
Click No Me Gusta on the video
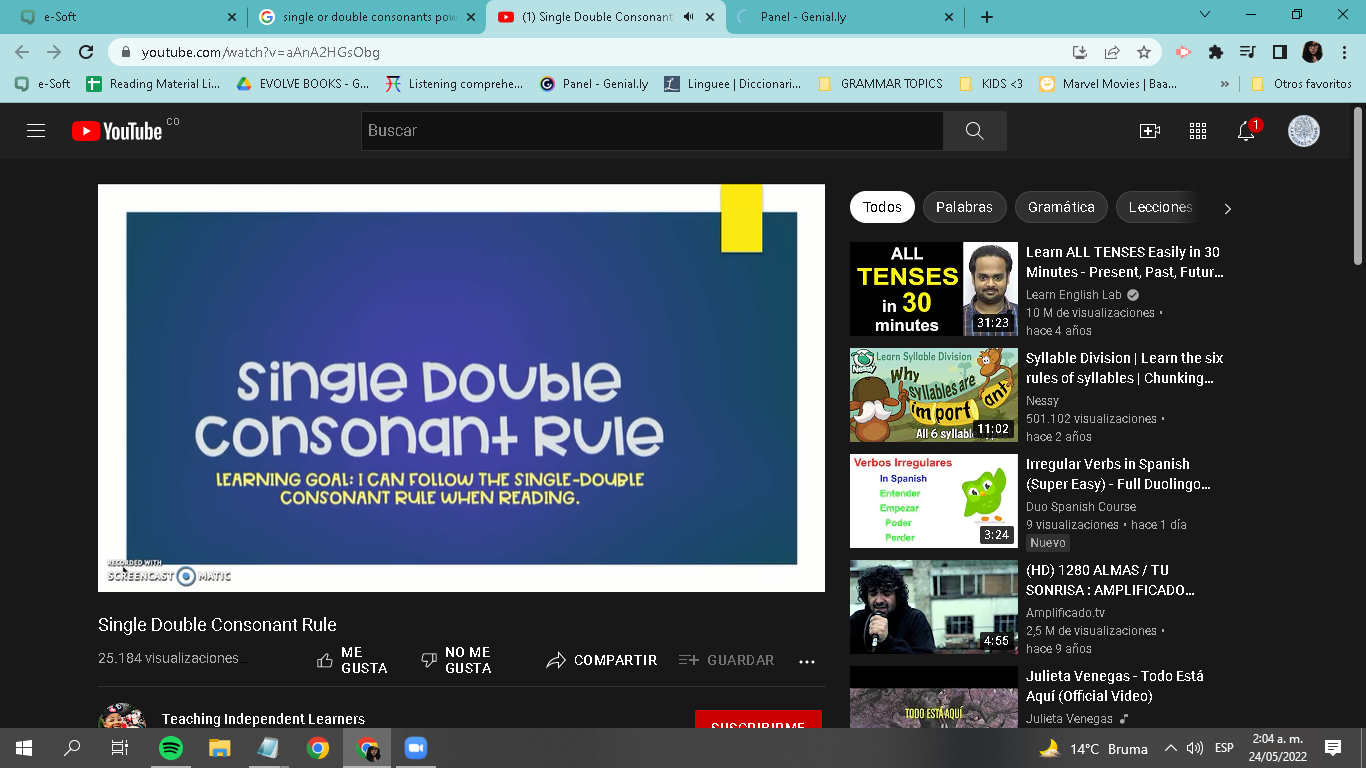click(x=428, y=659)
